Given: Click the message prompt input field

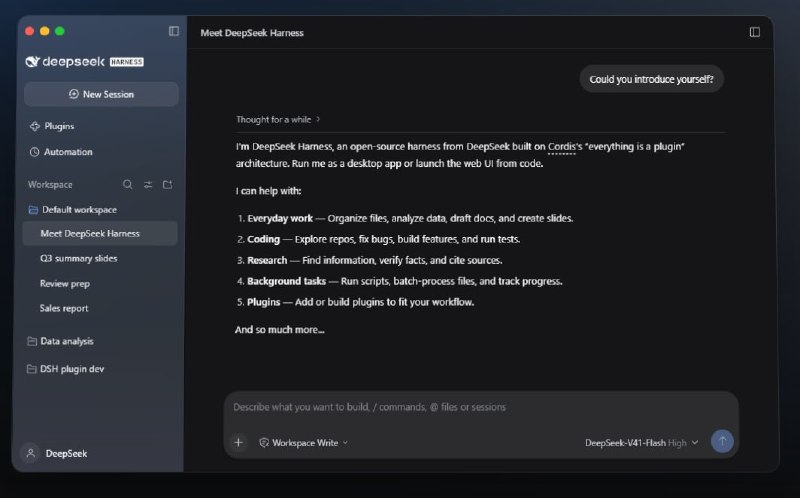Looking at the screenshot, I should [x=481, y=407].
